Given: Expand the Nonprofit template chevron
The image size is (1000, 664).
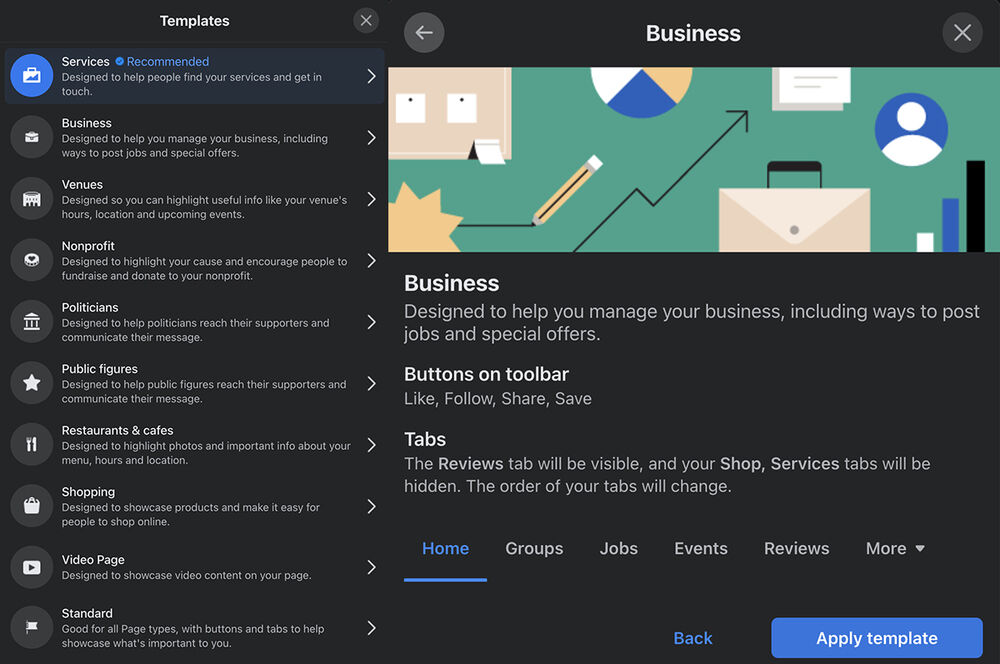Looking at the screenshot, I should tap(372, 260).
